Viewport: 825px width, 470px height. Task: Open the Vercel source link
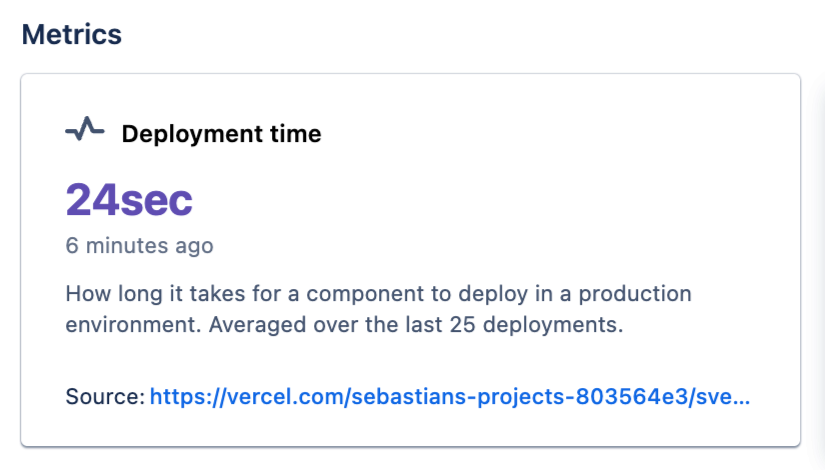(449, 397)
